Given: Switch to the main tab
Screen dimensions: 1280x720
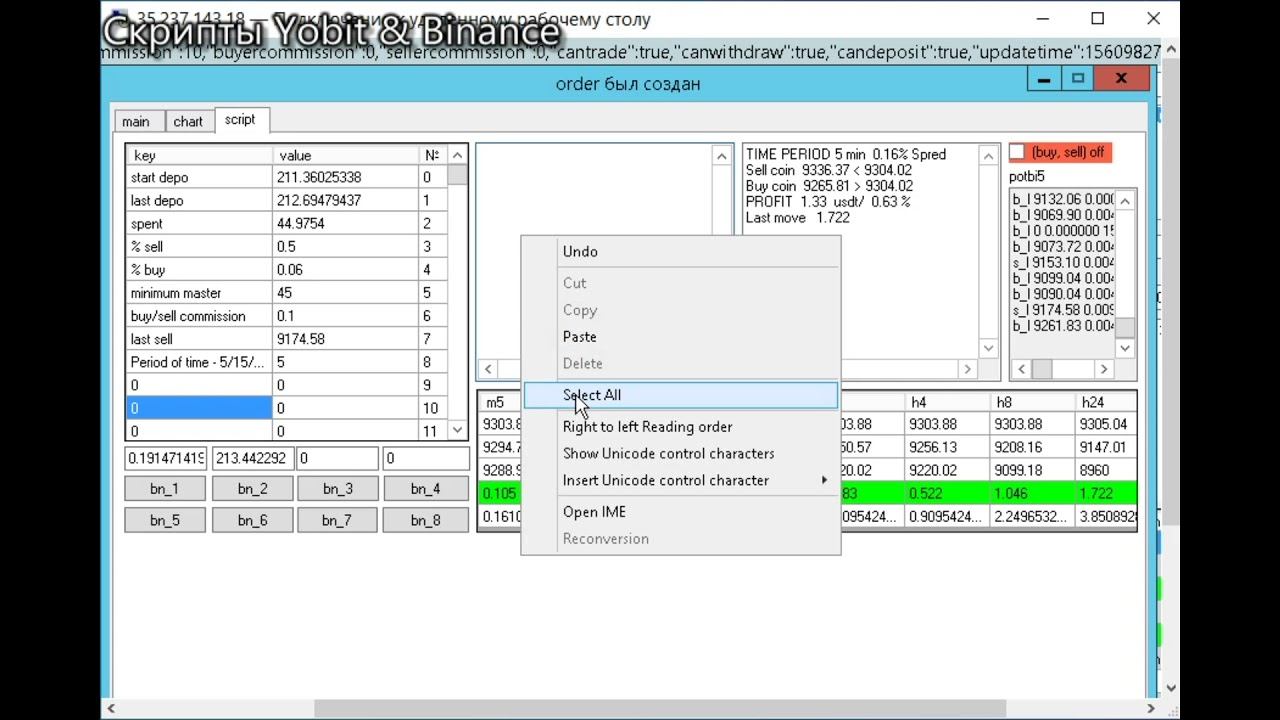Looking at the screenshot, I should 136,122.
